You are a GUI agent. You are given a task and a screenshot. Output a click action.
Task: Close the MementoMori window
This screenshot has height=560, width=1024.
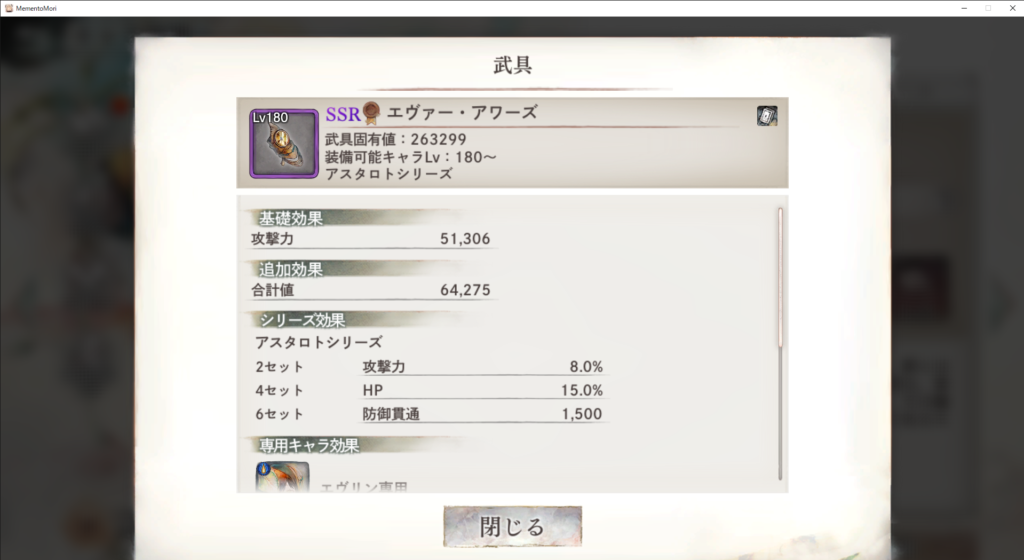click(1012, 8)
